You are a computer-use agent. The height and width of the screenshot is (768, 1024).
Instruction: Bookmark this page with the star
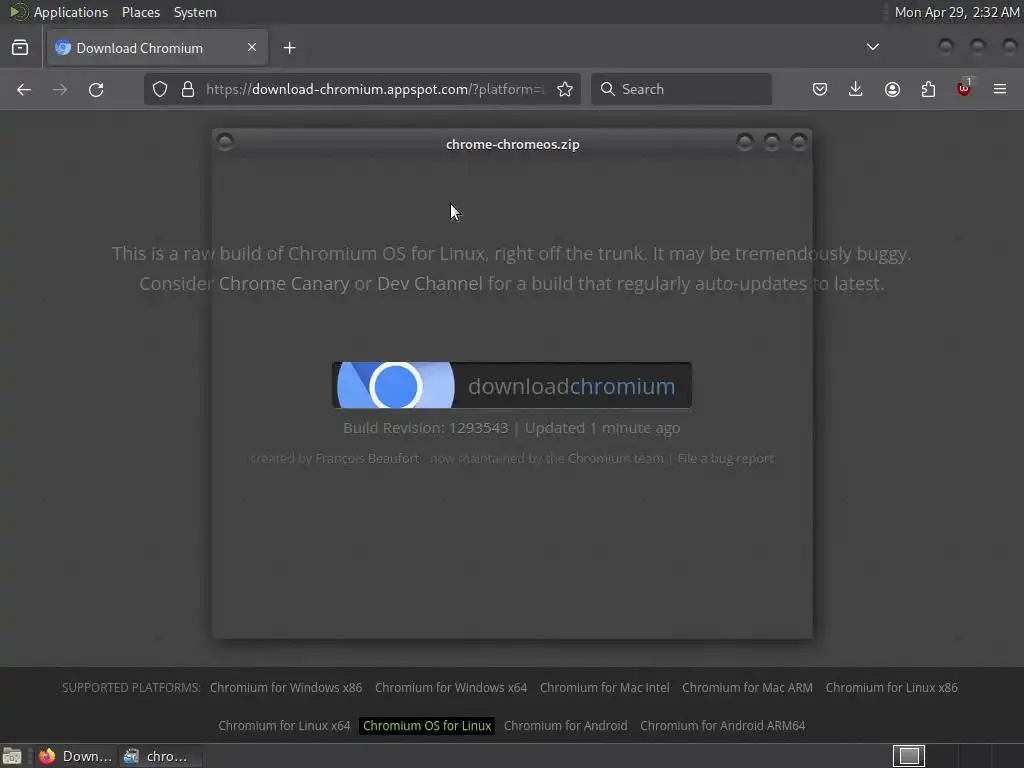pyautogui.click(x=565, y=89)
